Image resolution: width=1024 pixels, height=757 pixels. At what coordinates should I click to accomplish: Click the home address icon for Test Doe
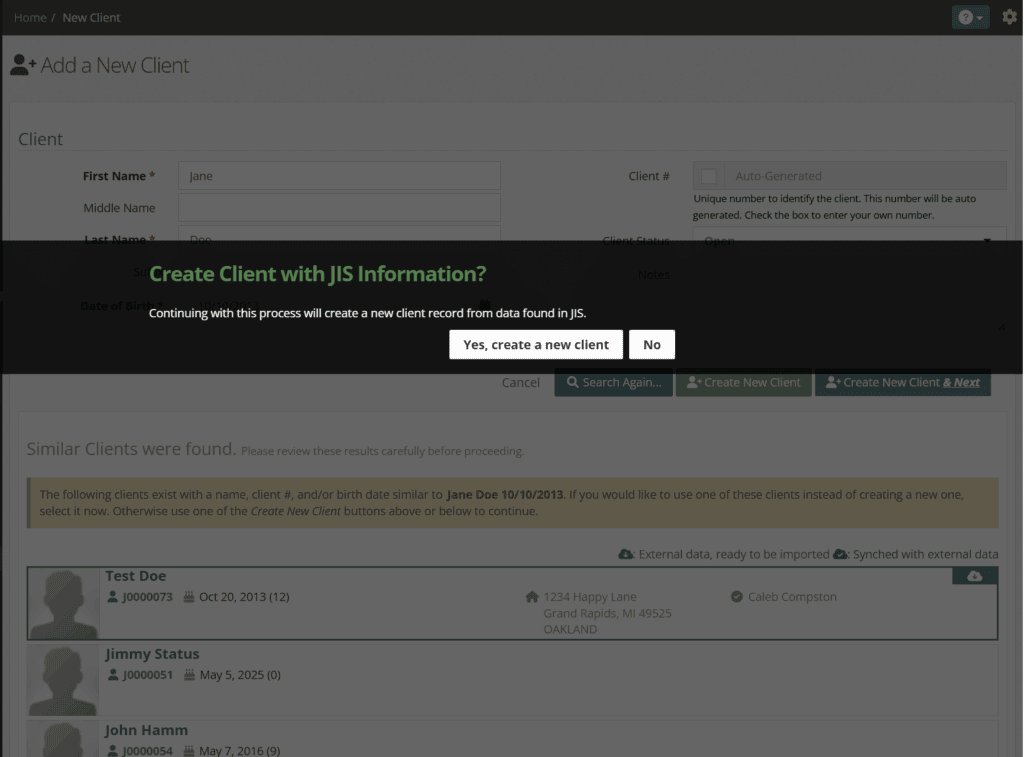tap(532, 597)
